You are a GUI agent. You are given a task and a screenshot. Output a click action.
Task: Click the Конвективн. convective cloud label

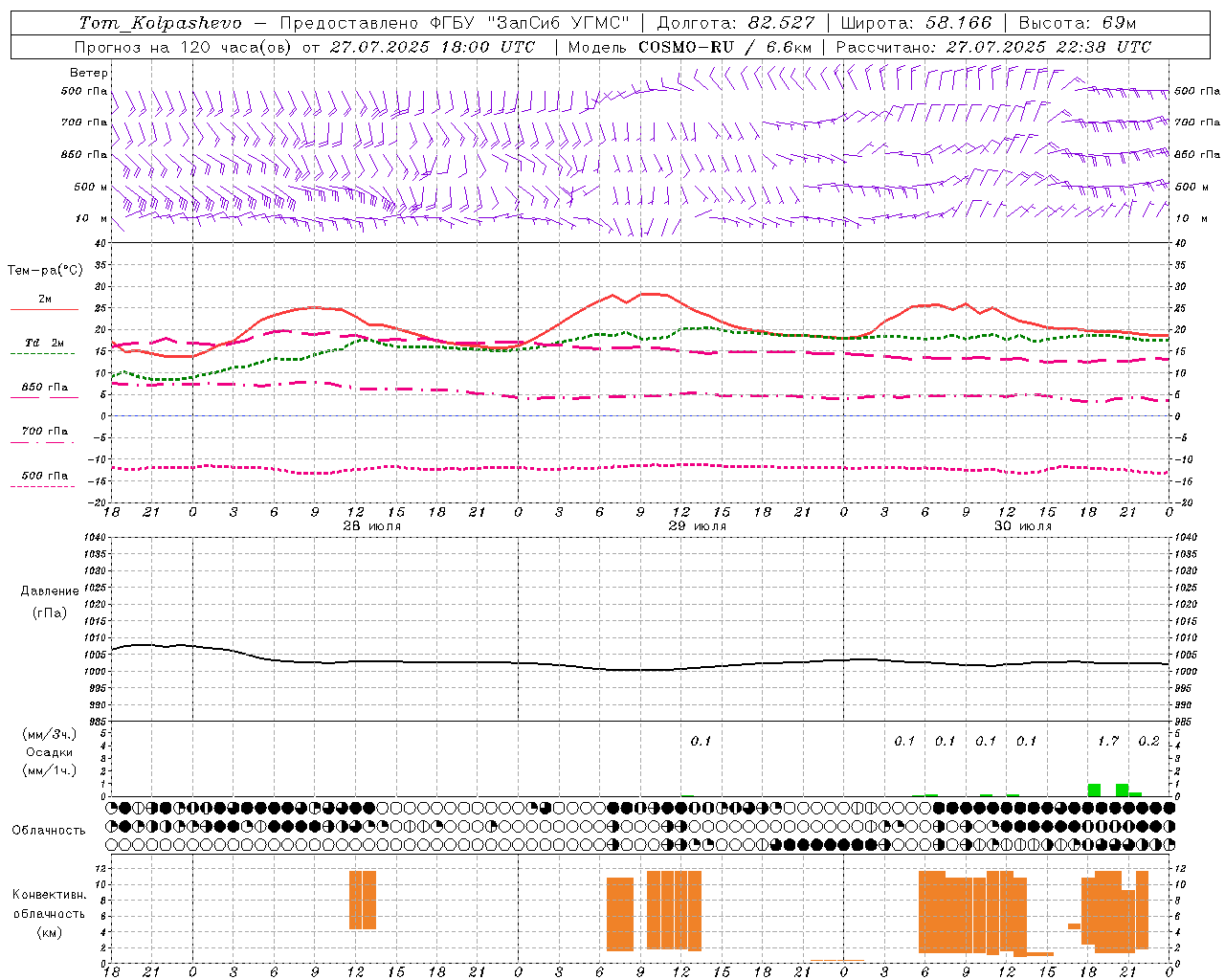click(x=49, y=895)
